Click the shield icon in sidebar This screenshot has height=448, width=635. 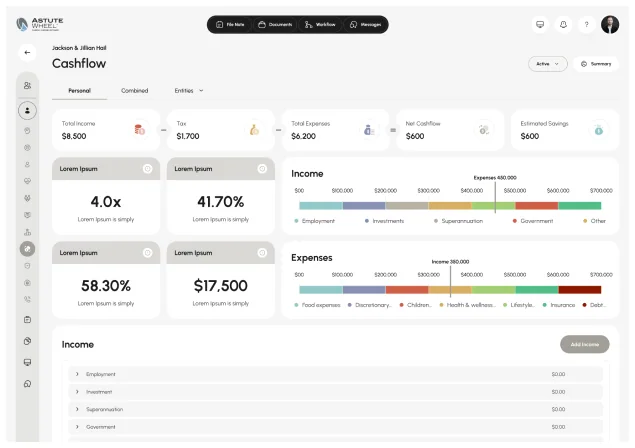27,266
